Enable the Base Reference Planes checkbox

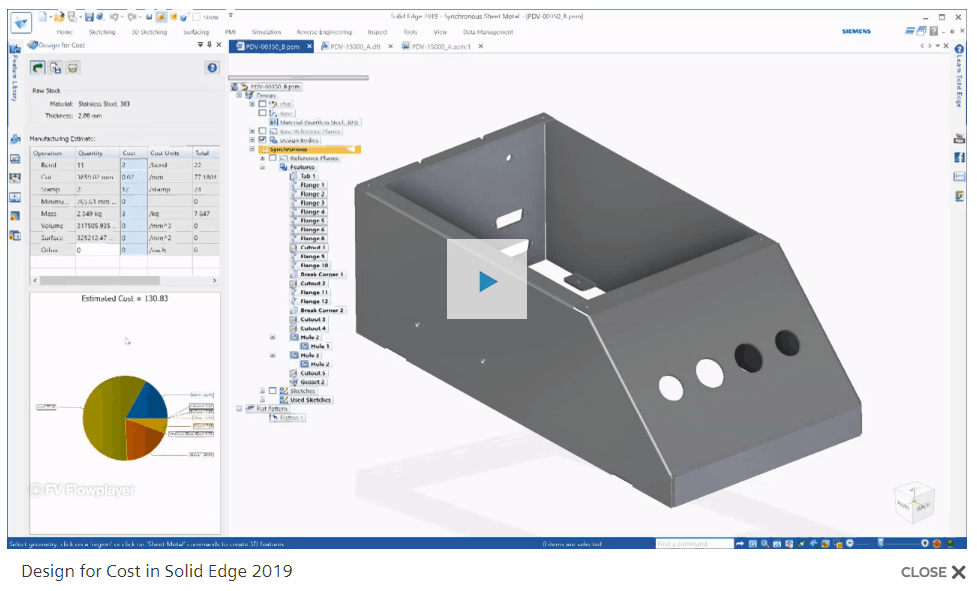[x=261, y=131]
